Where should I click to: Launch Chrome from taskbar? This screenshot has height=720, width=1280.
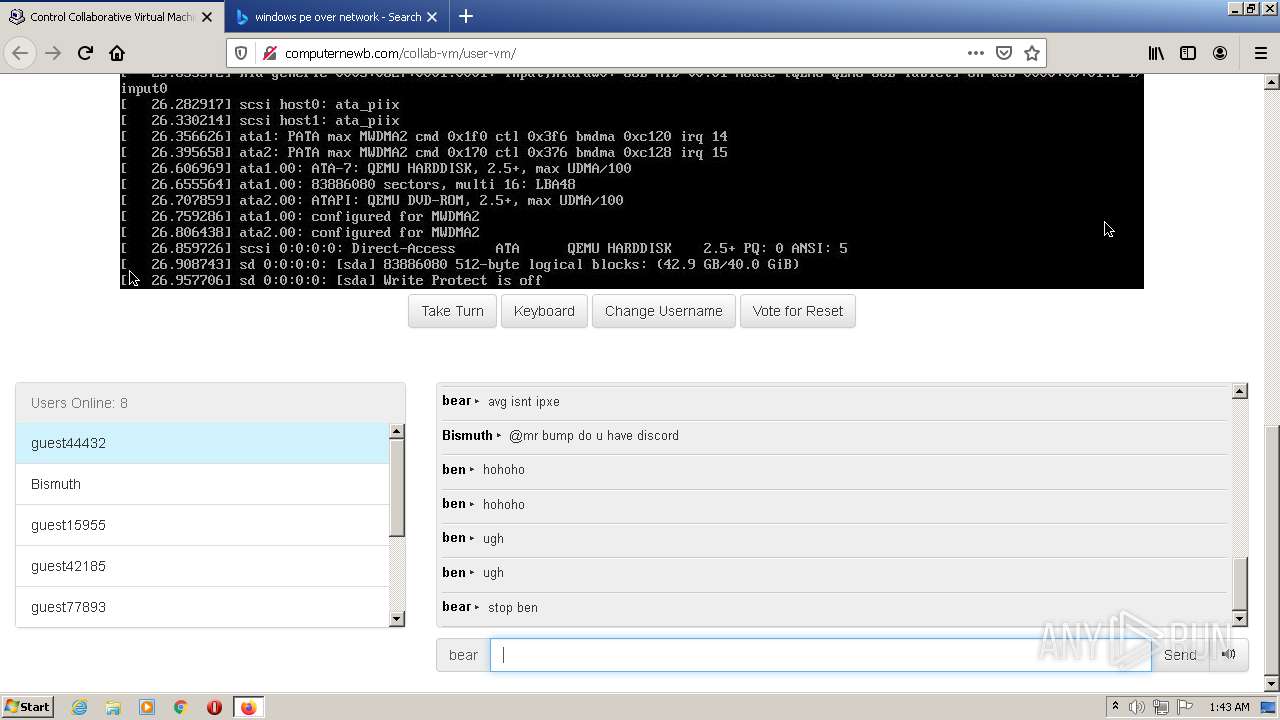(181, 707)
